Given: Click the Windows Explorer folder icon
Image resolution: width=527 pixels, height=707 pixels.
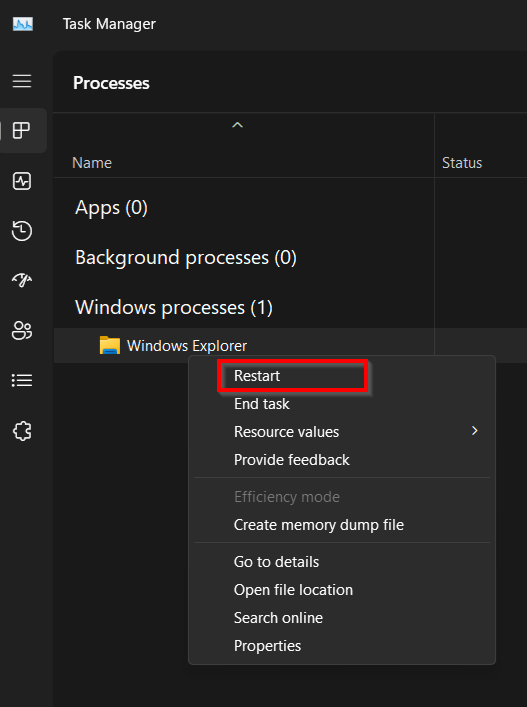Looking at the screenshot, I should click(110, 345).
